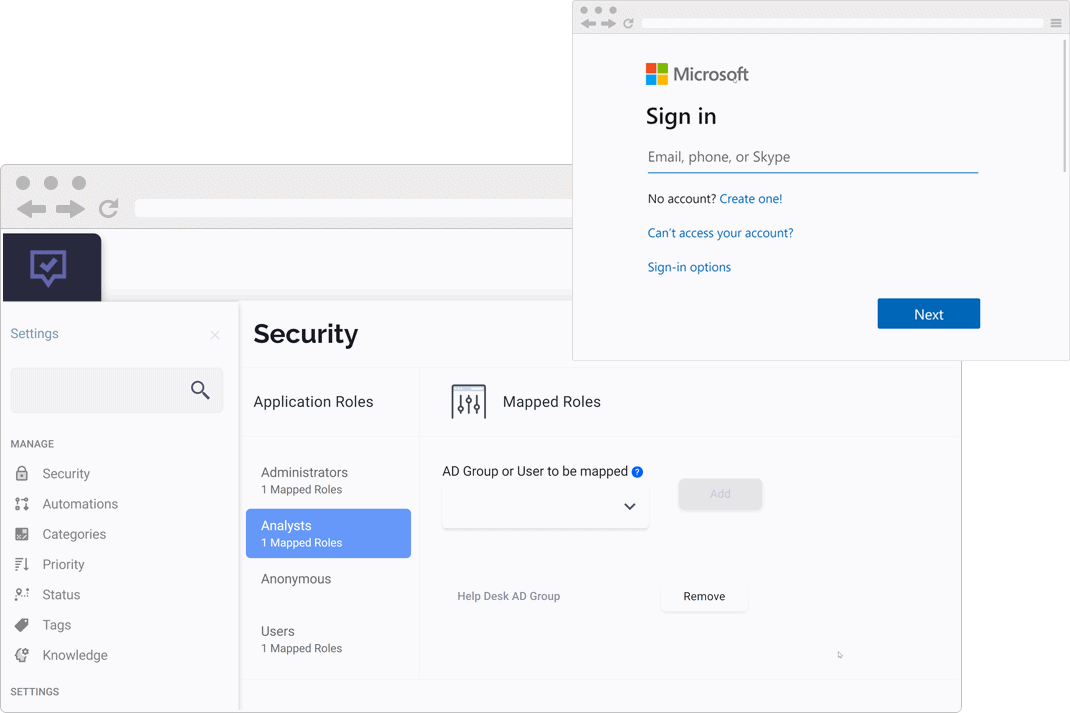Click the Tags icon in sidebar
The image size is (1070, 713).
coord(22,624)
